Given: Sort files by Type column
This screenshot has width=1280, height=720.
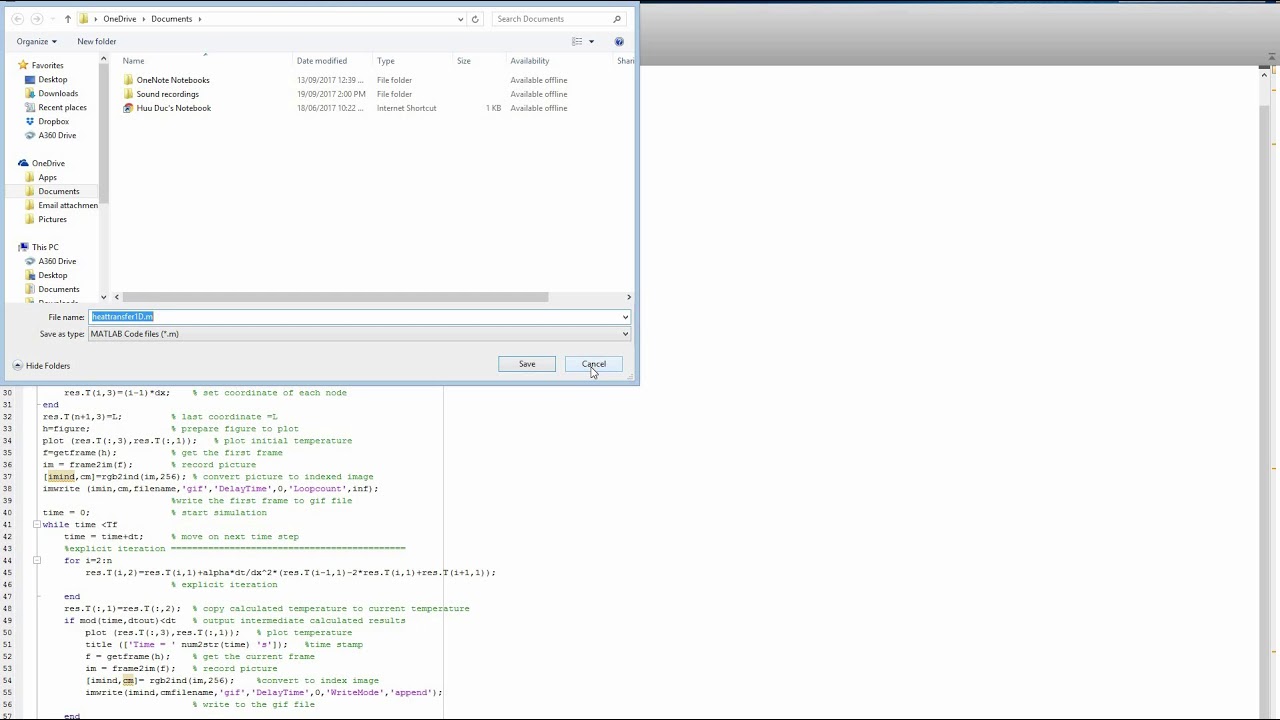Looking at the screenshot, I should 386,61.
